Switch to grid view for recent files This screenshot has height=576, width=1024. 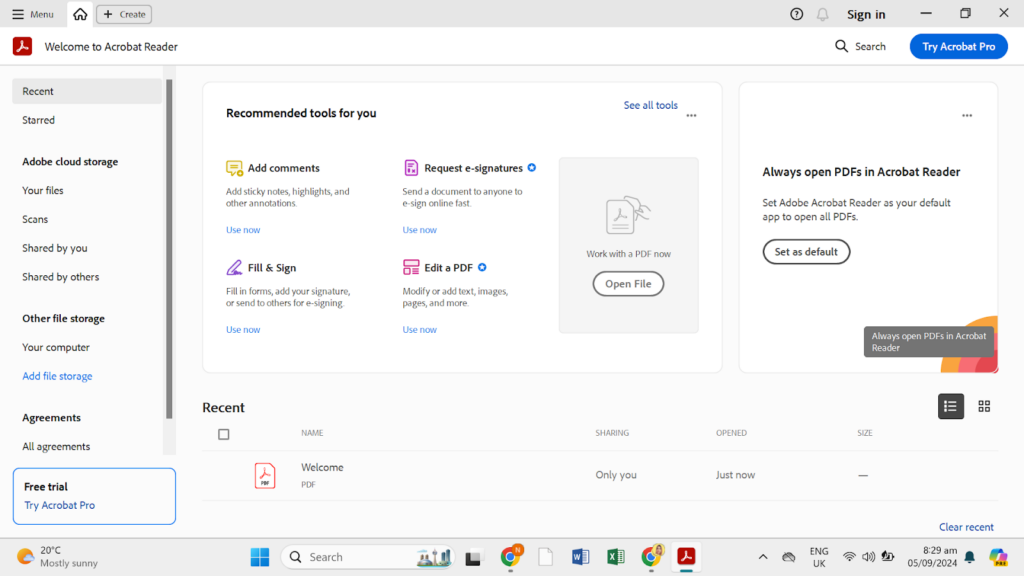(x=984, y=406)
